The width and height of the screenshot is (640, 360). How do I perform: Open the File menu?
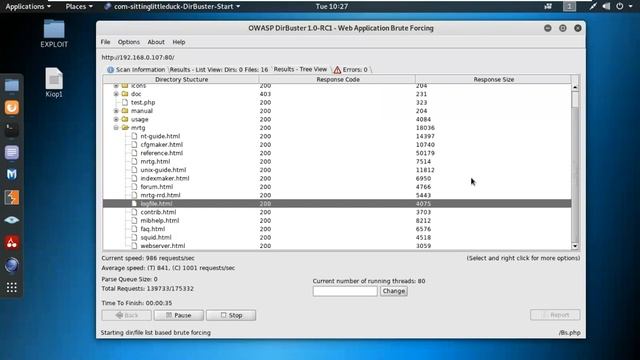coord(105,42)
